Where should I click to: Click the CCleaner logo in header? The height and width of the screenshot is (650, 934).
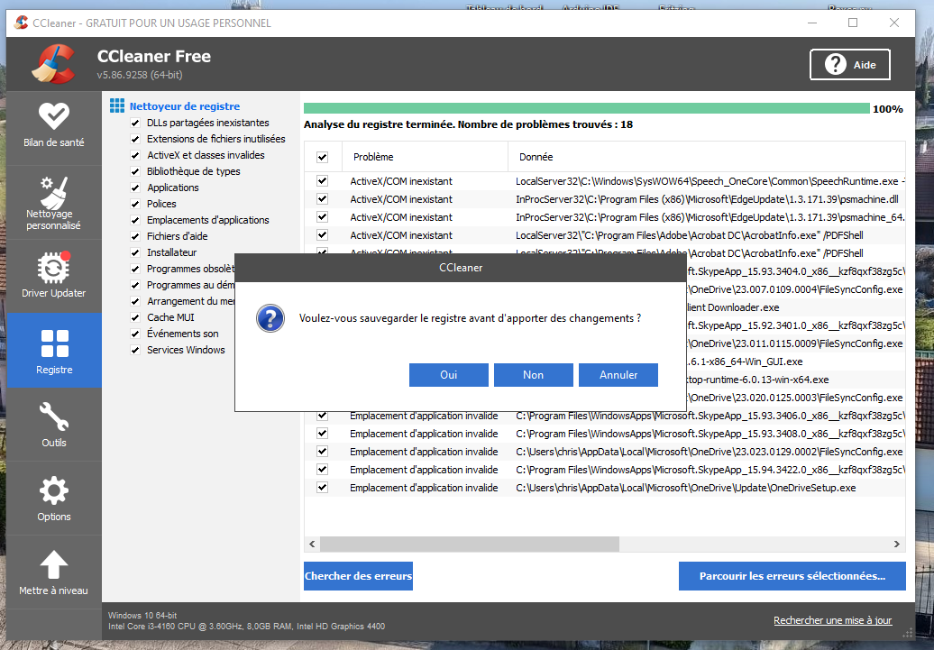pos(54,64)
